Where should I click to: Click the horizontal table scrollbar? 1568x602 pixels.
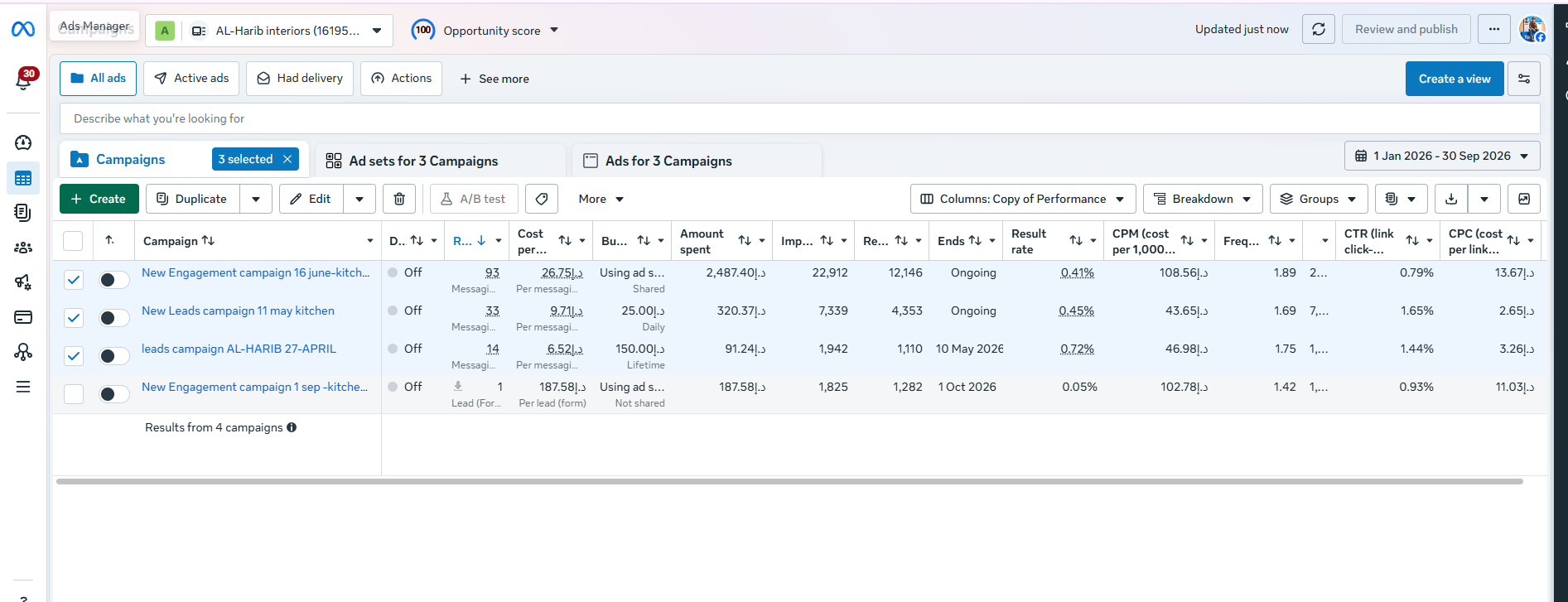pyautogui.click(x=789, y=481)
